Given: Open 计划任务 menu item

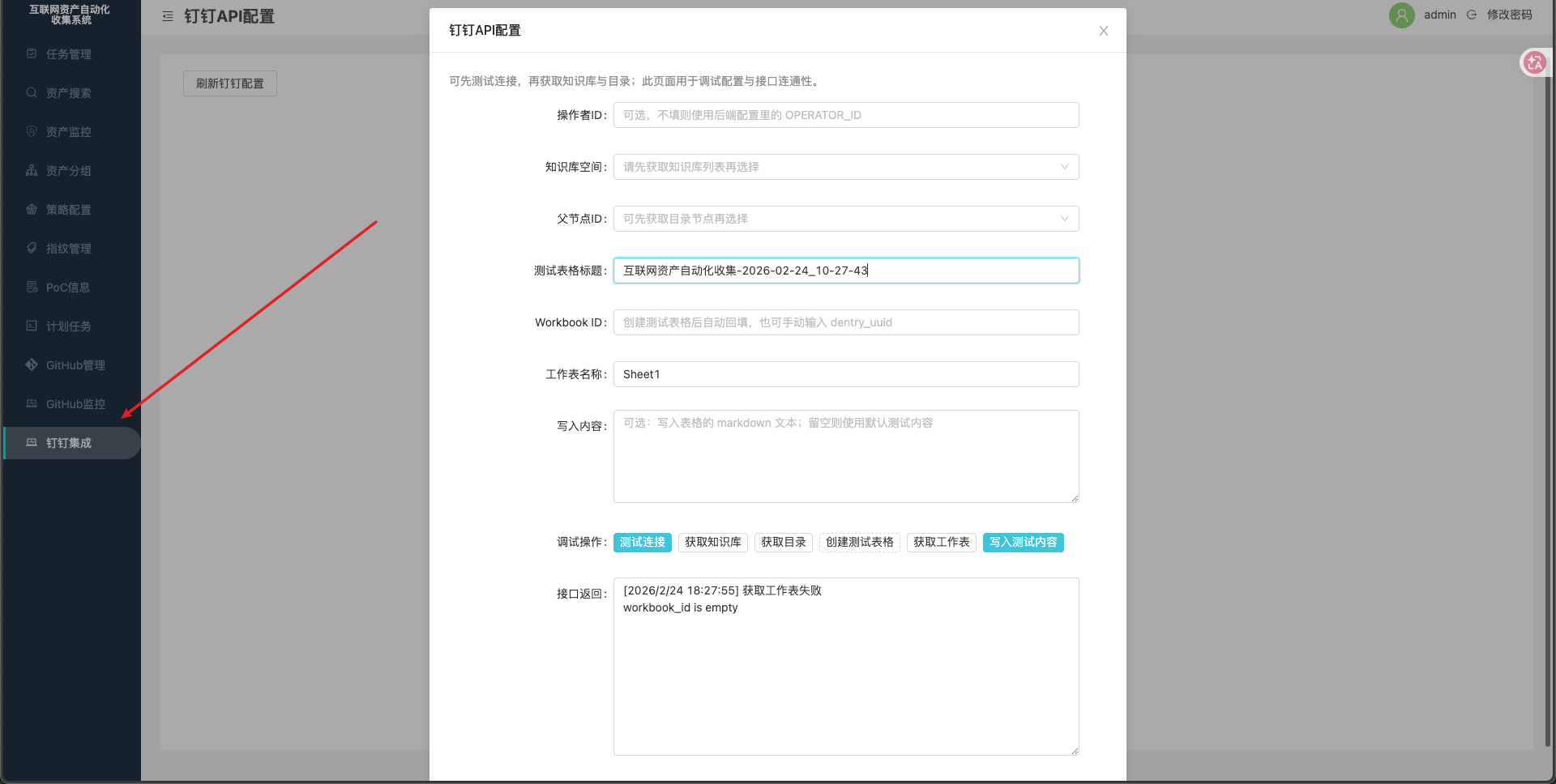Looking at the screenshot, I should pyautogui.click(x=71, y=326).
